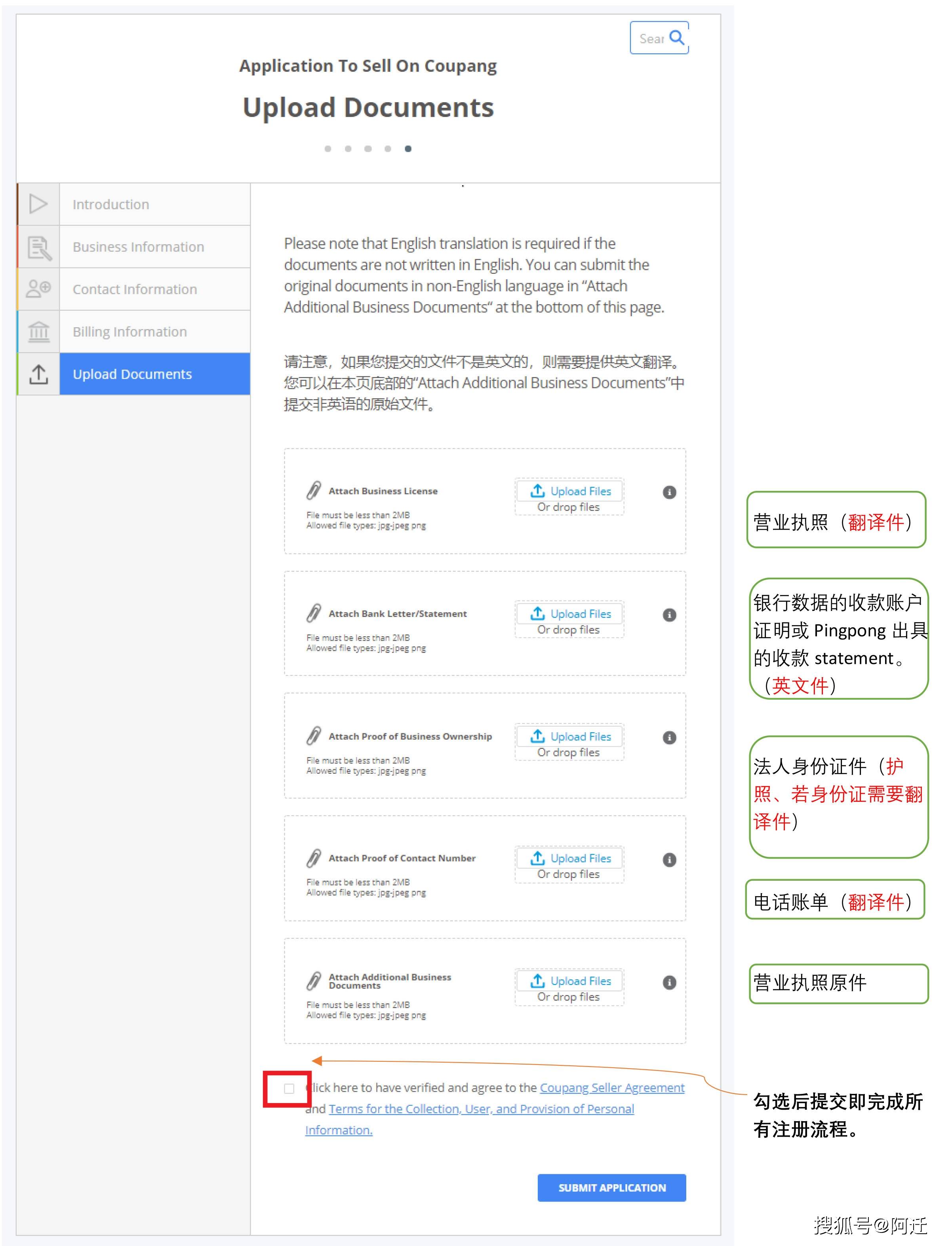Click the 'Application To Sell On Coupang' title

point(368,66)
